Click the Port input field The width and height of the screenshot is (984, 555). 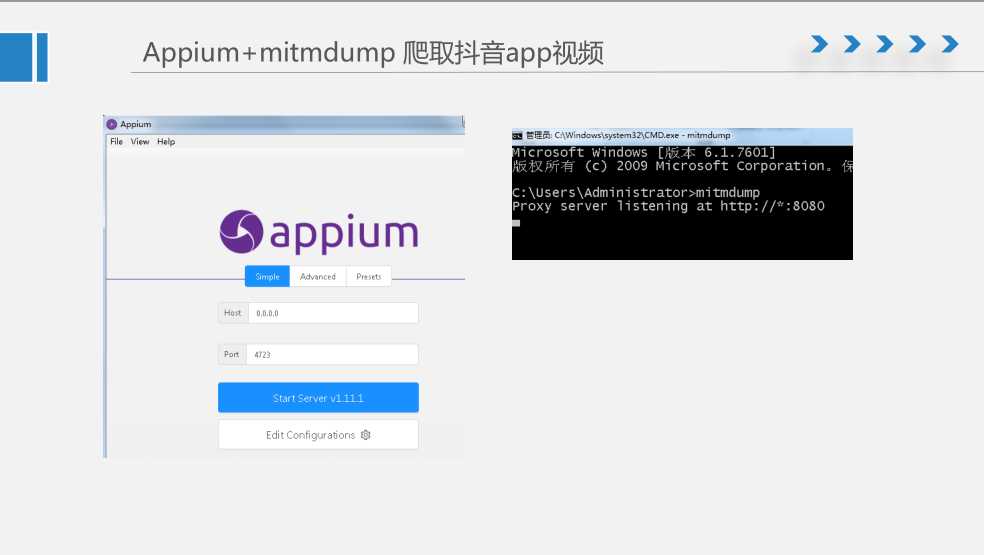[332, 354]
